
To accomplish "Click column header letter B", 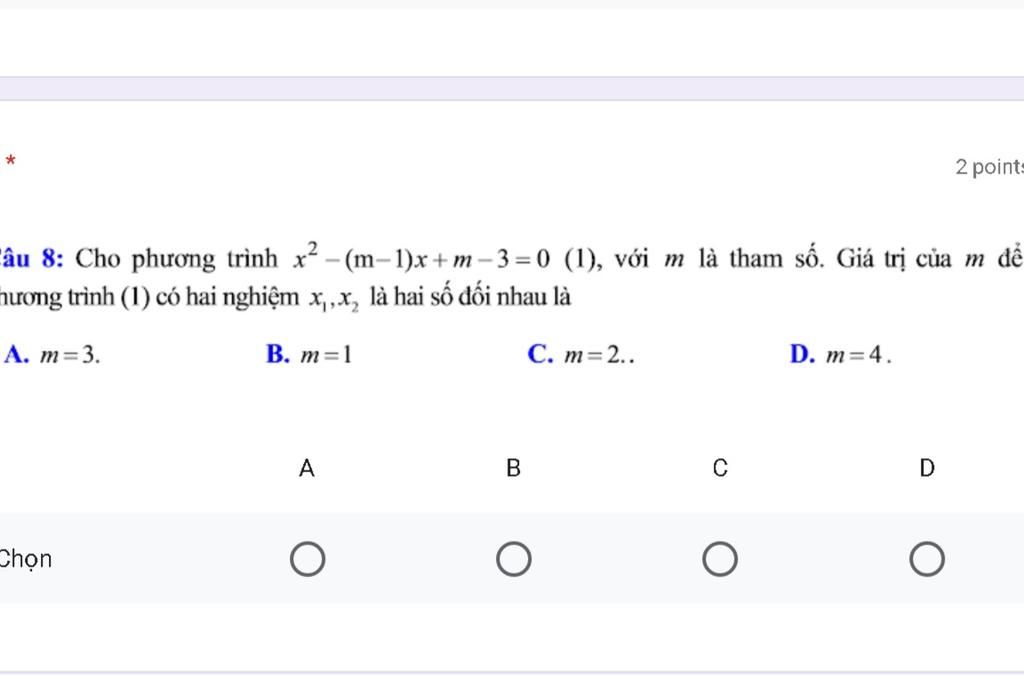I will 513,468.
